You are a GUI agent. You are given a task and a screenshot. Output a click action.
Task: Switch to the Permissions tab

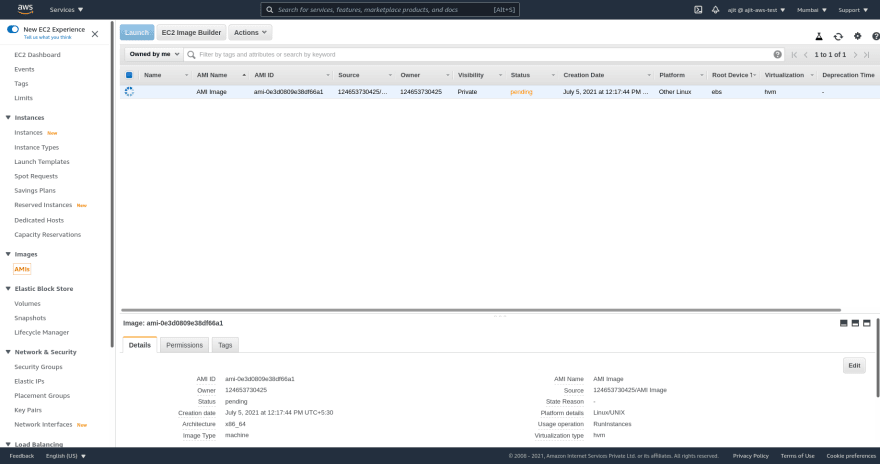(x=184, y=345)
